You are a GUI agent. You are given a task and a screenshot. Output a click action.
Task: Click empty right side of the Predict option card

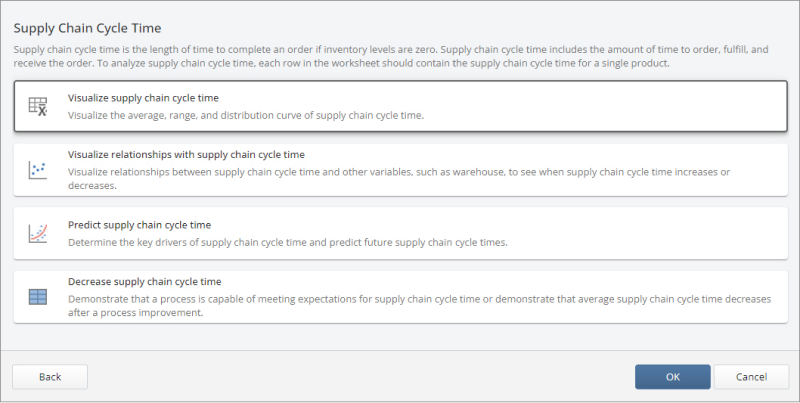click(650, 233)
